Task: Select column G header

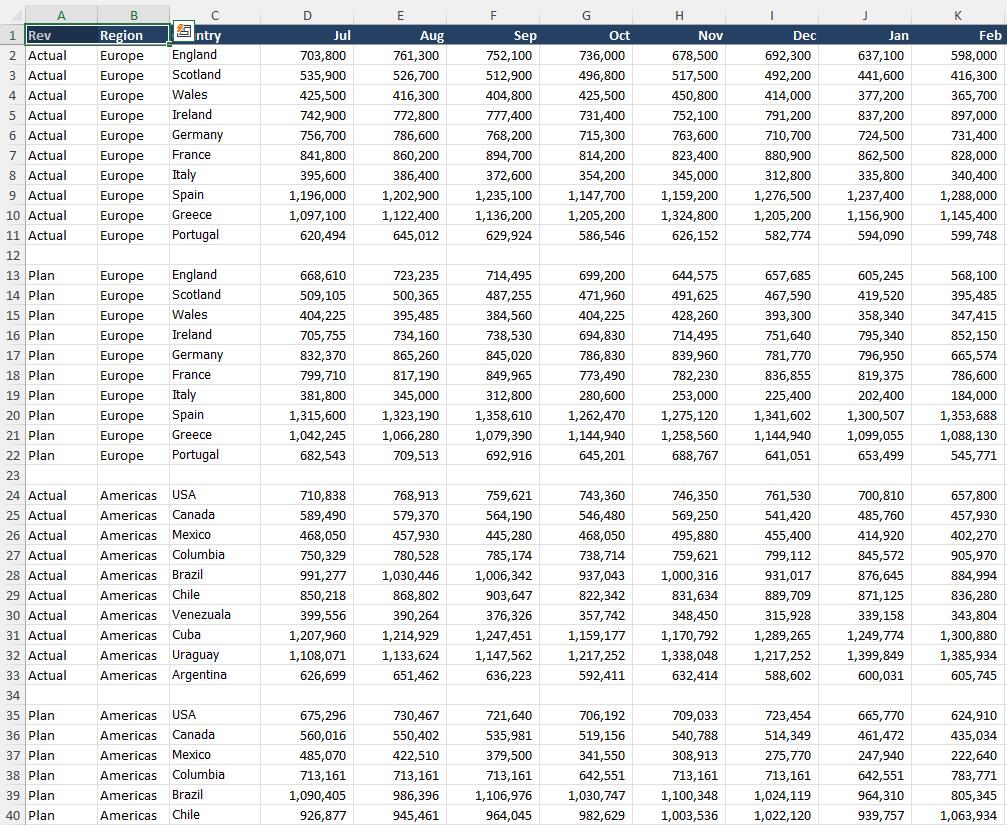Action: click(586, 15)
